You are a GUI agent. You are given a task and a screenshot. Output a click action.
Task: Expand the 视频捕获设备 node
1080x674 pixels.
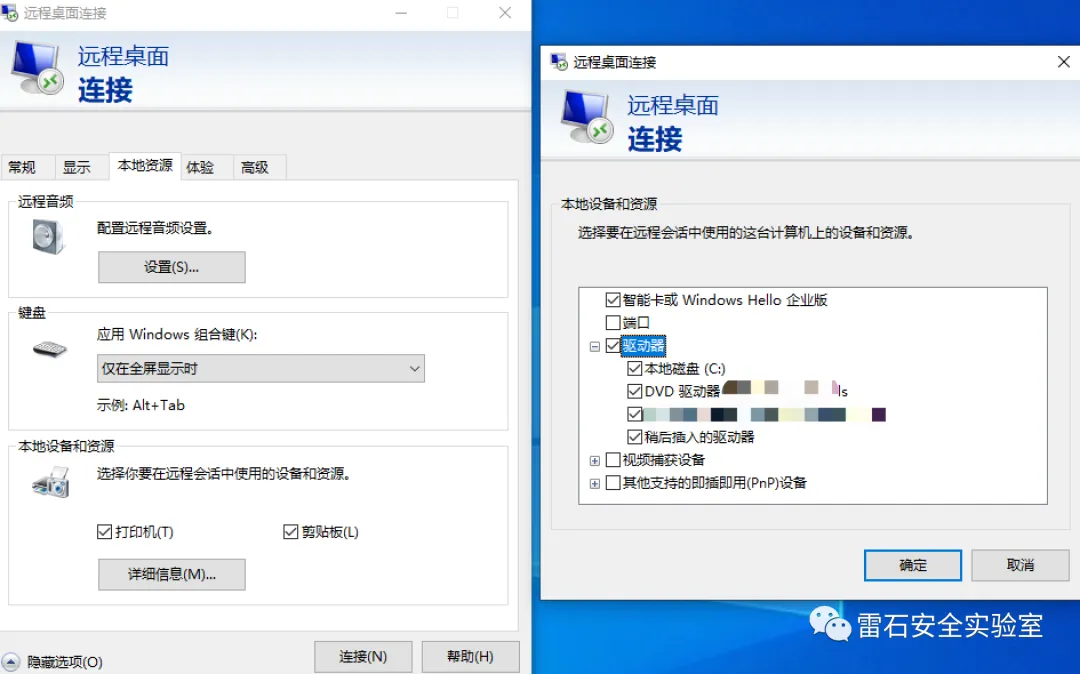[594, 461]
